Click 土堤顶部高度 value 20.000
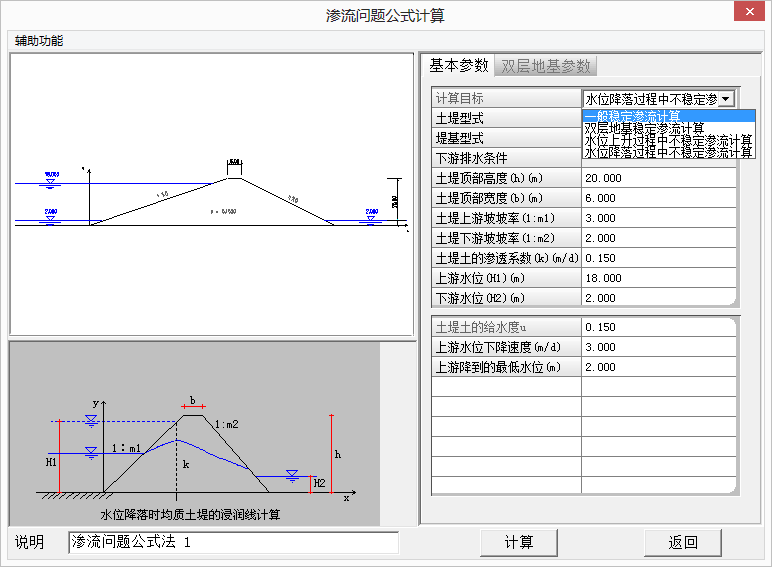Screen dimensions: 772x567 658,178
